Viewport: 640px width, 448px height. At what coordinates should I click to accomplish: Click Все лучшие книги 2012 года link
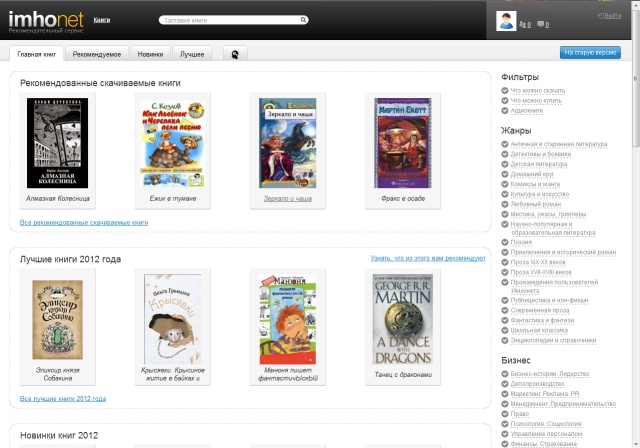[x=63, y=398]
